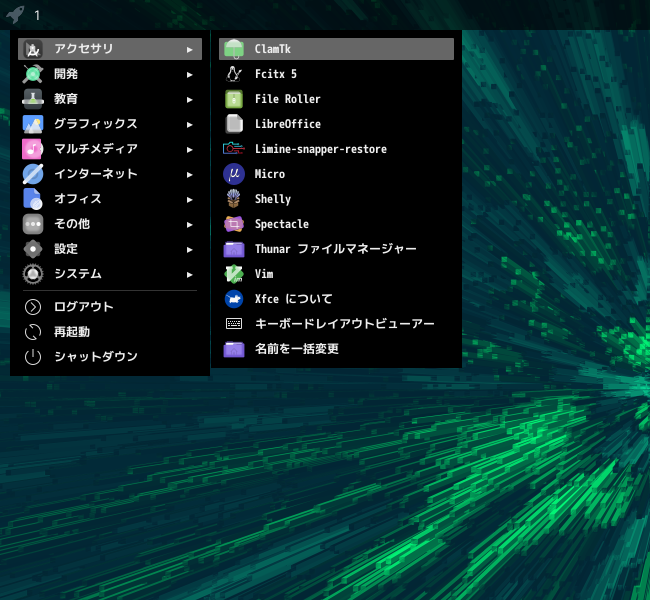This screenshot has height=600, width=650.
Task: Click the 設定 gear icon
Action: point(33,249)
